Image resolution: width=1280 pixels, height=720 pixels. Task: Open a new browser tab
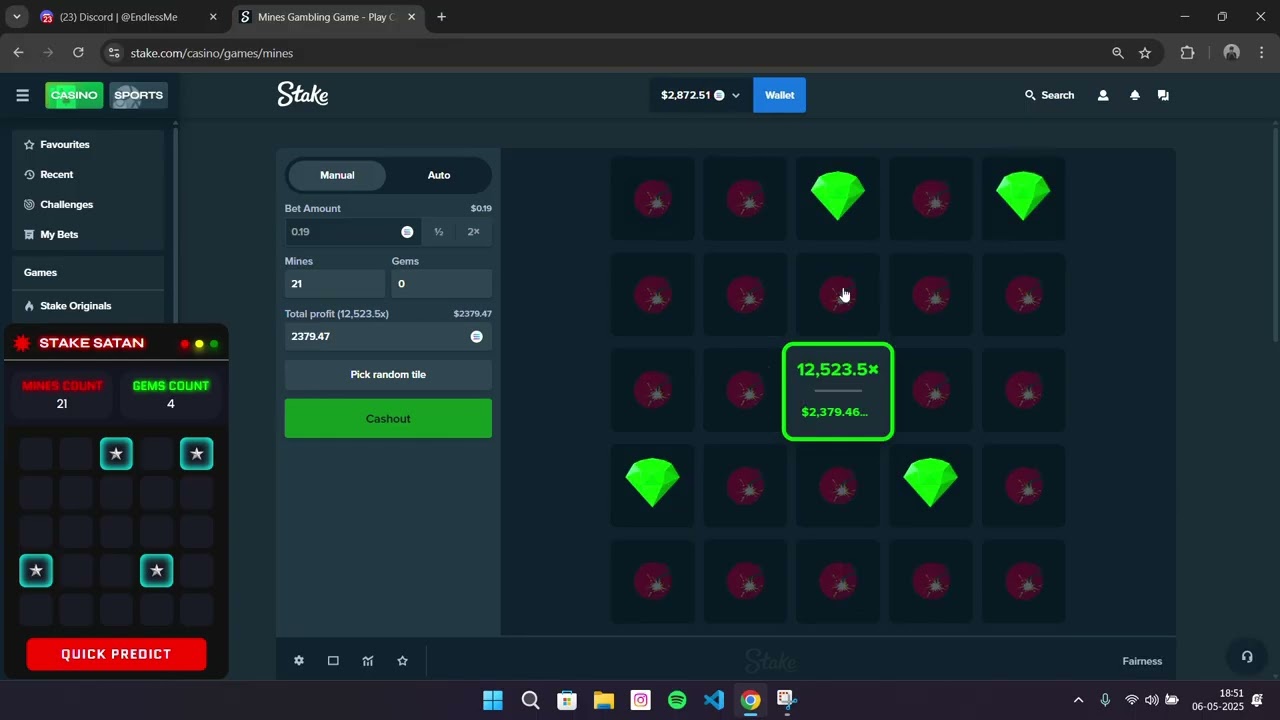[441, 17]
